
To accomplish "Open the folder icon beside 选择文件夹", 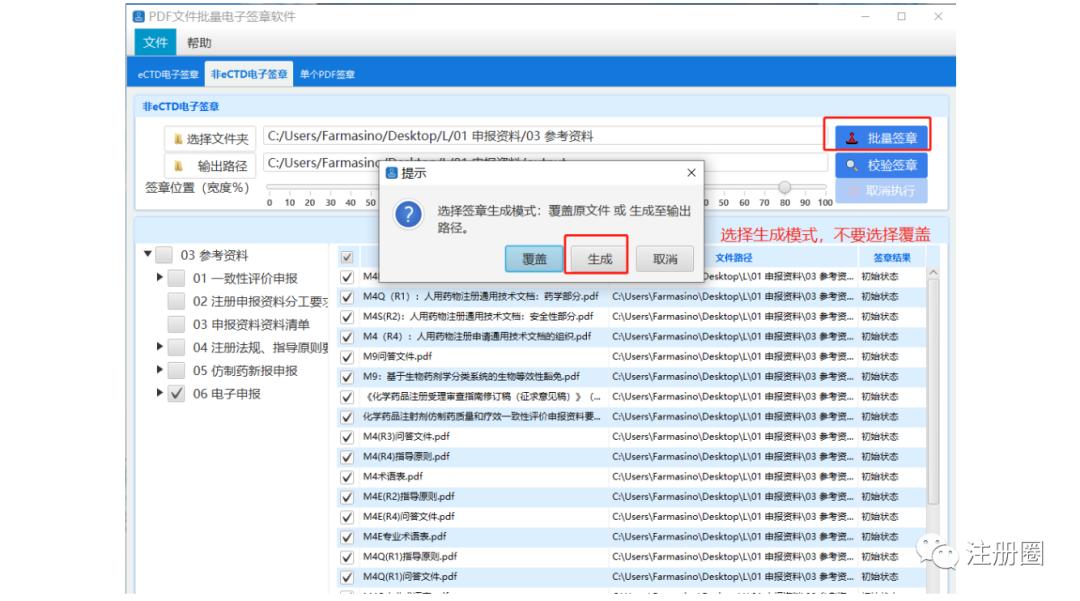I will [x=178, y=137].
